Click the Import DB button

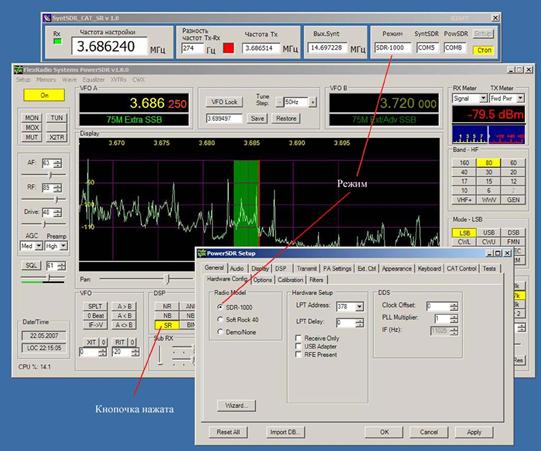tap(285, 432)
